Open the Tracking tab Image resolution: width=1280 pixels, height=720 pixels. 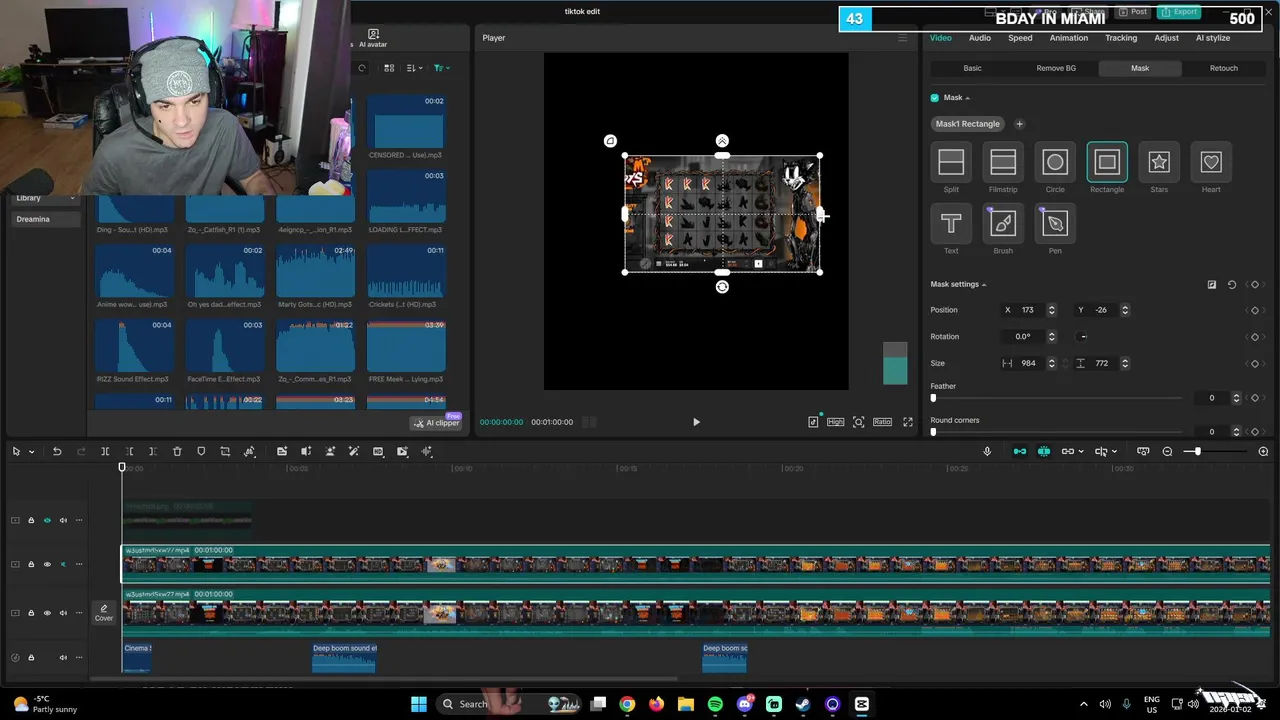click(1121, 38)
